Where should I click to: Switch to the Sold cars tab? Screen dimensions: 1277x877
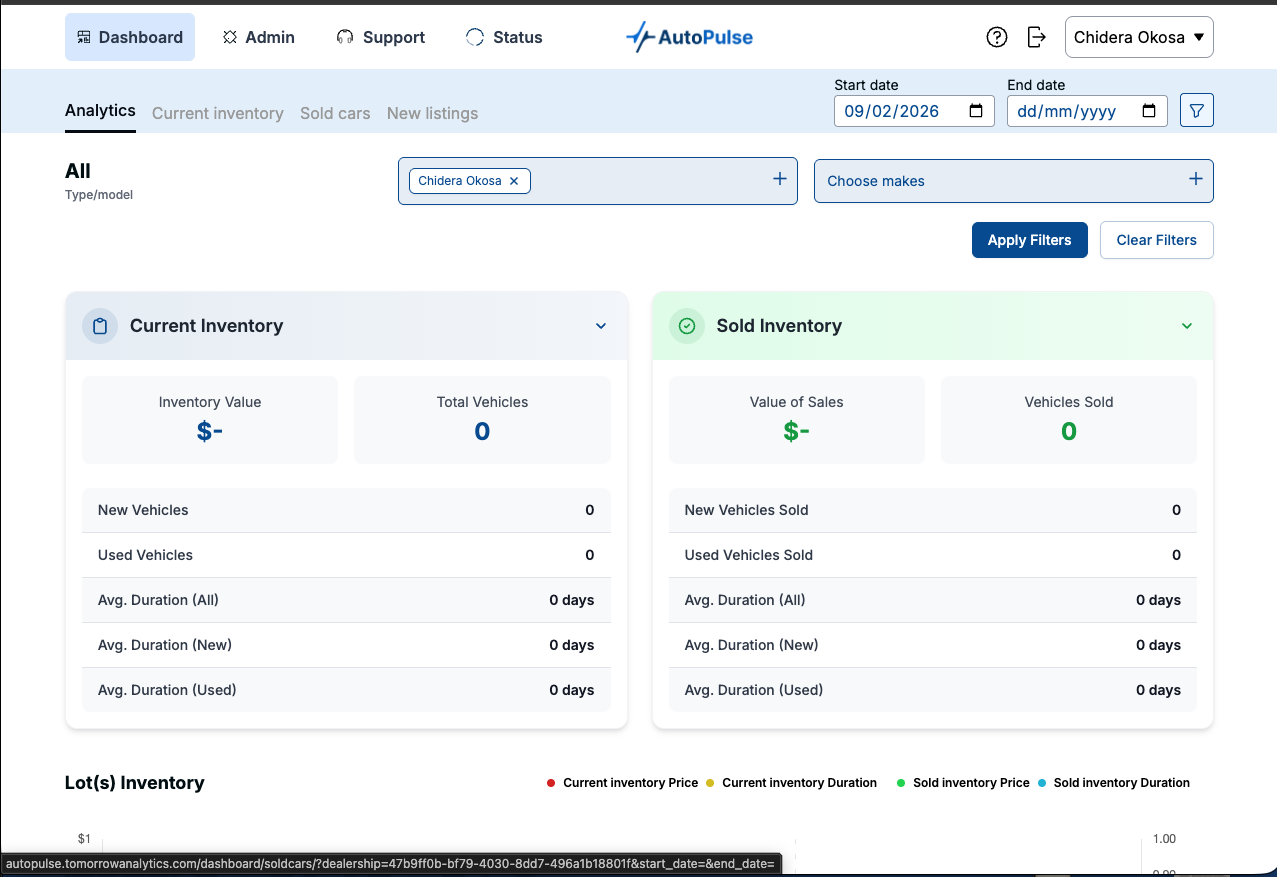pyautogui.click(x=335, y=113)
